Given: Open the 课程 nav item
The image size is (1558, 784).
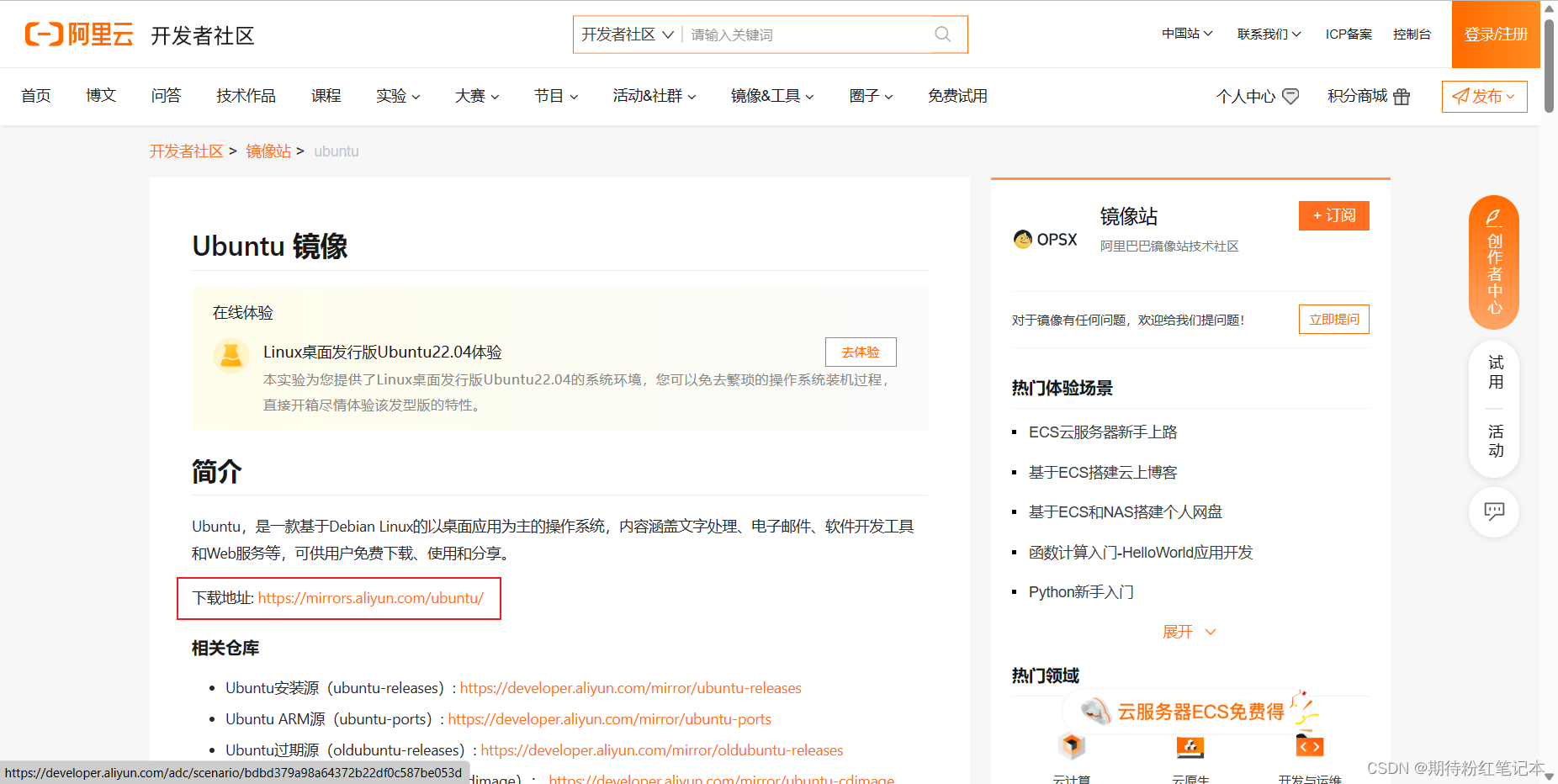Looking at the screenshot, I should 326,96.
